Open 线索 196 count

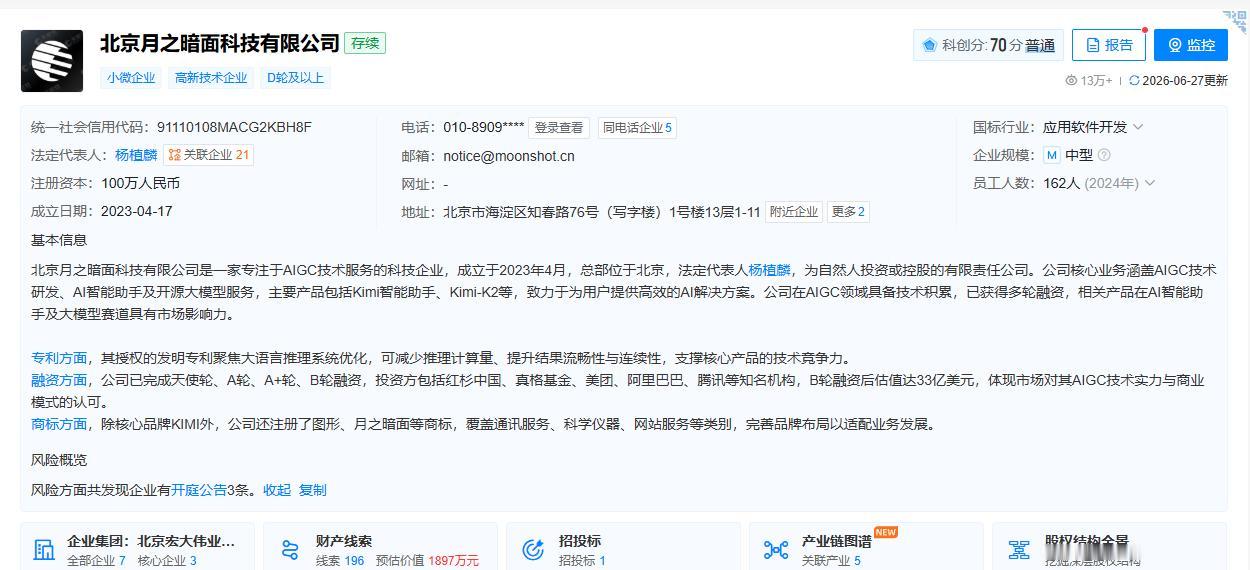pos(340,560)
